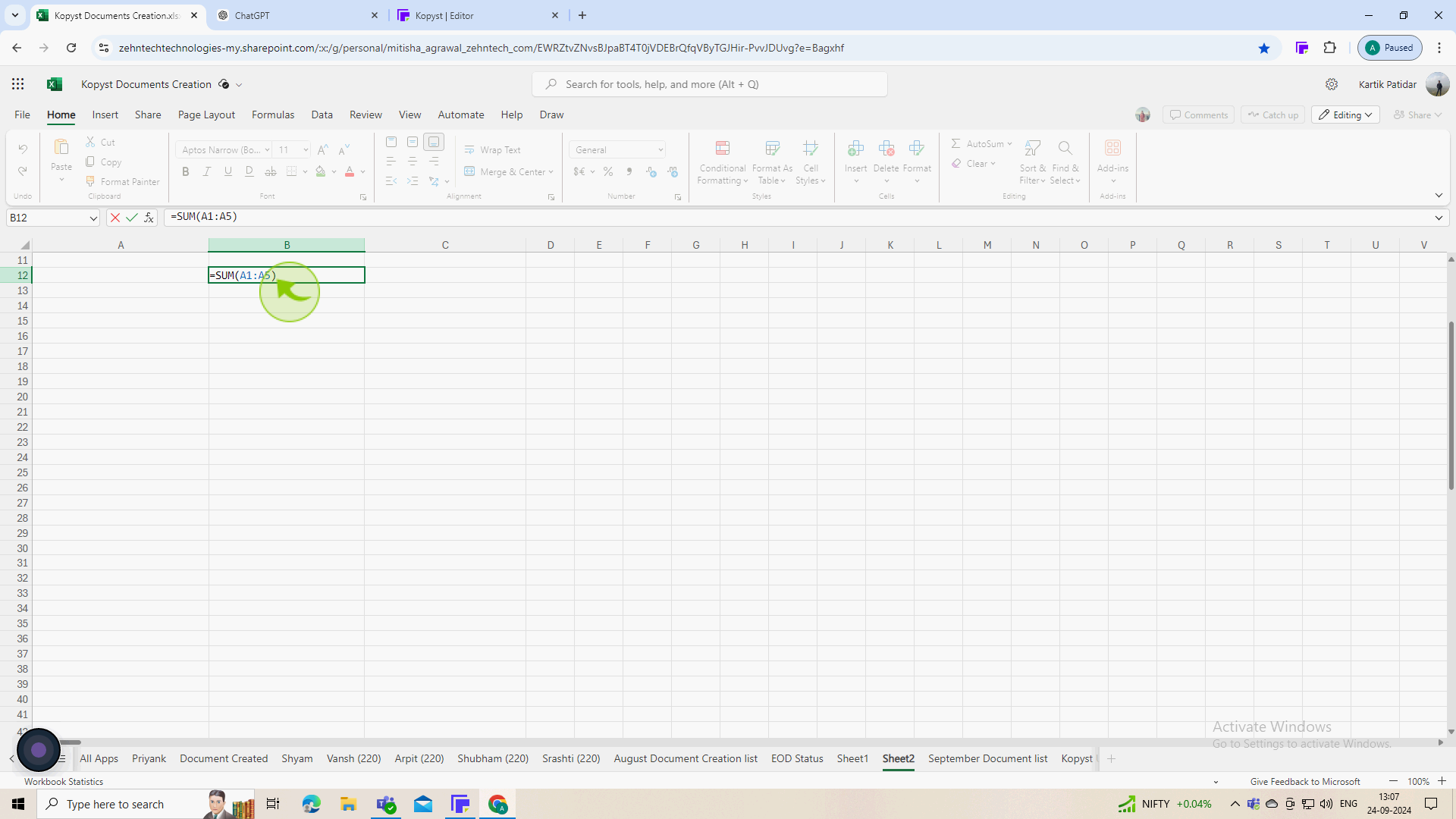Image resolution: width=1456 pixels, height=819 pixels.
Task: Click the Undo arrow icon
Action: (x=23, y=149)
